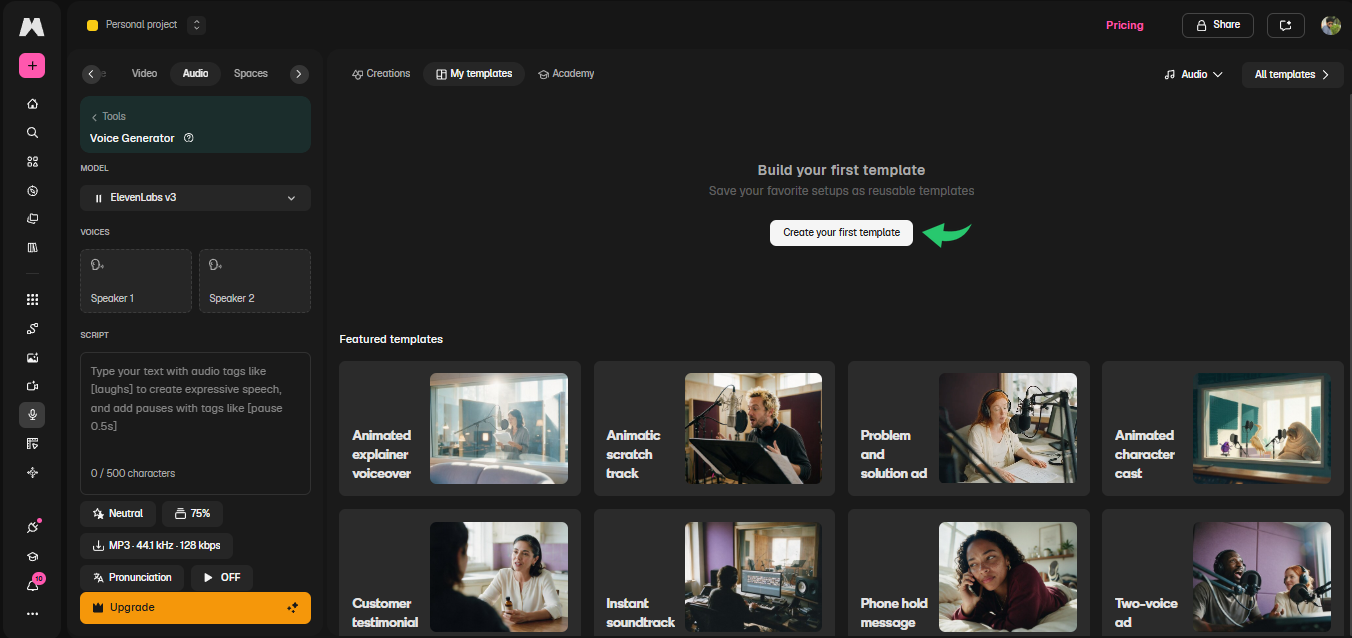Click the pink plus create button
The image size is (1352, 638).
click(x=32, y=66)
